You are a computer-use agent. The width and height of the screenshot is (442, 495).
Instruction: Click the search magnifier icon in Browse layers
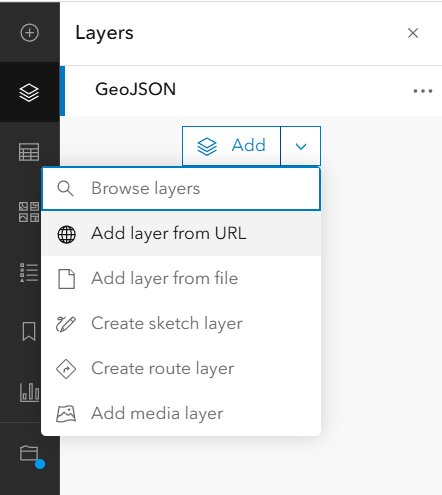coord(65,189)
